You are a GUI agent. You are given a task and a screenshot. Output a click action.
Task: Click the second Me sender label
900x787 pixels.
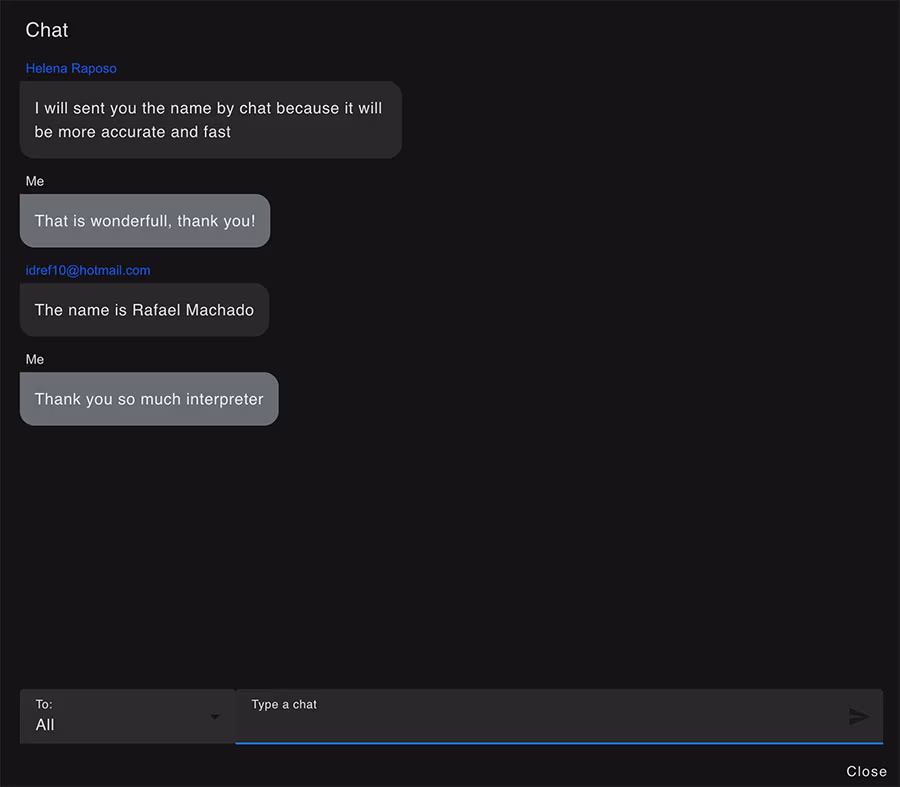coord(35,359)
